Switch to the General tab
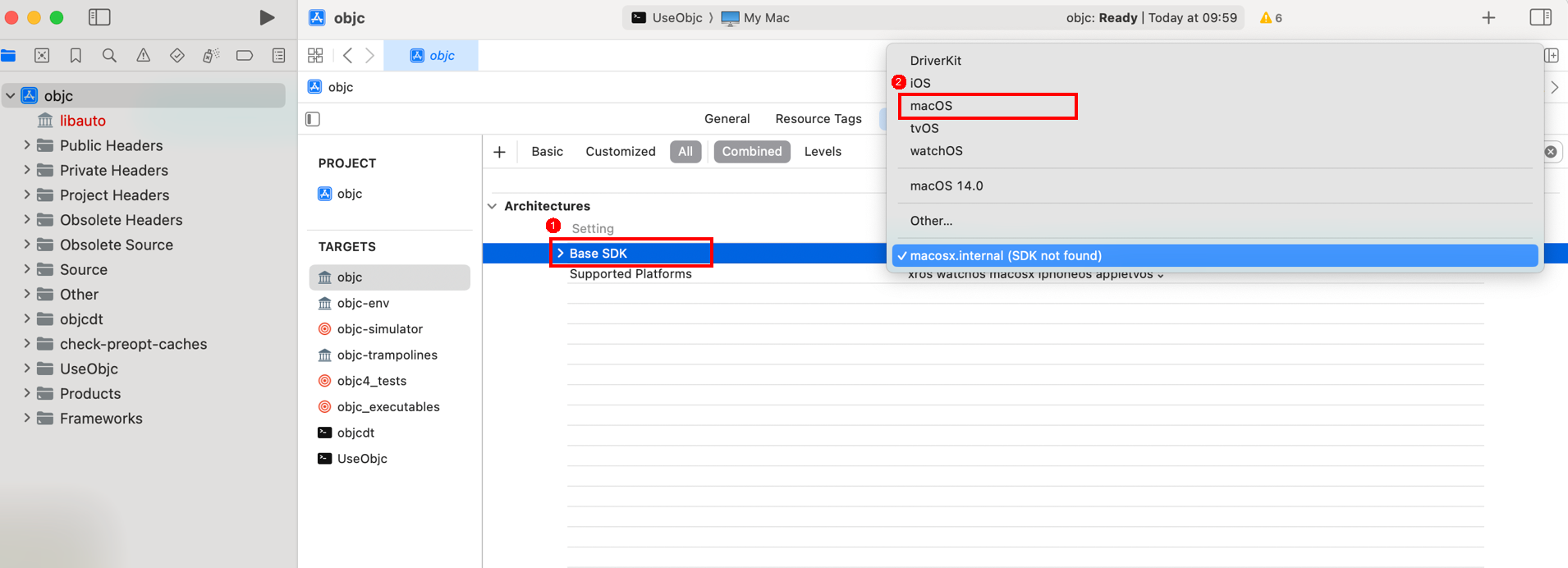1568x568 pixels. pyautogui.click(x=727, y=119)
